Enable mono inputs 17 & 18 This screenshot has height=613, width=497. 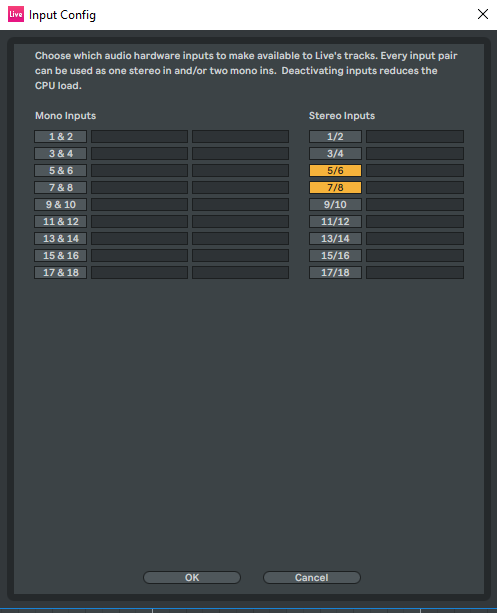coord(61,272)
